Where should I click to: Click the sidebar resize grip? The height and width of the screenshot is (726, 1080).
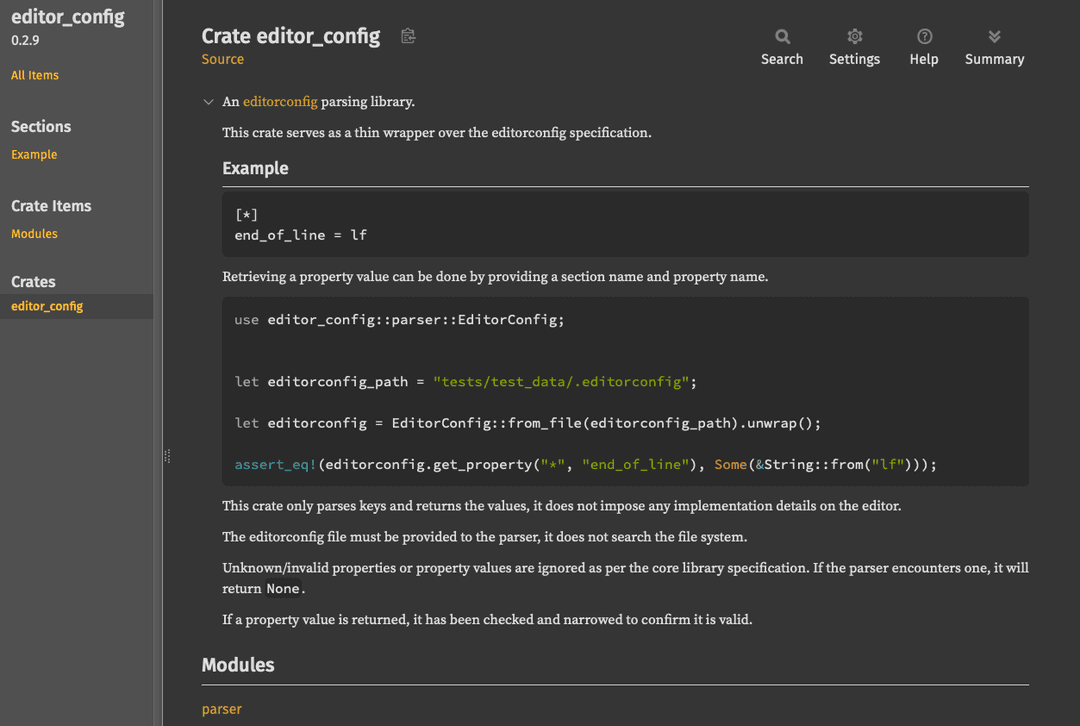click(x=165, y=455)
